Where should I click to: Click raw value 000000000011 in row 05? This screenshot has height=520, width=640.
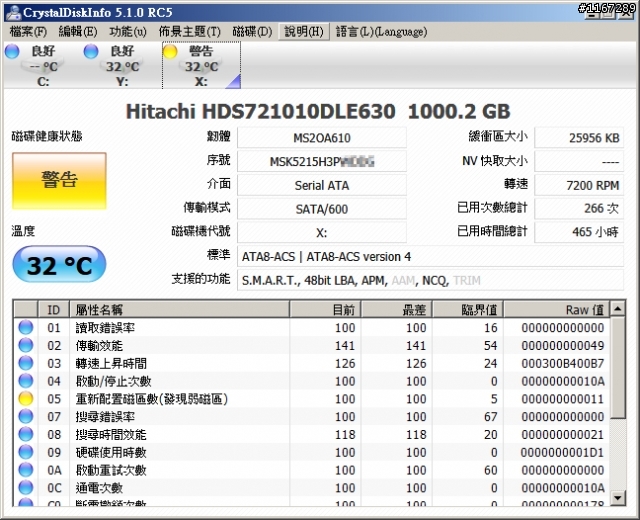pyautogui.click(x=562, y=399)
